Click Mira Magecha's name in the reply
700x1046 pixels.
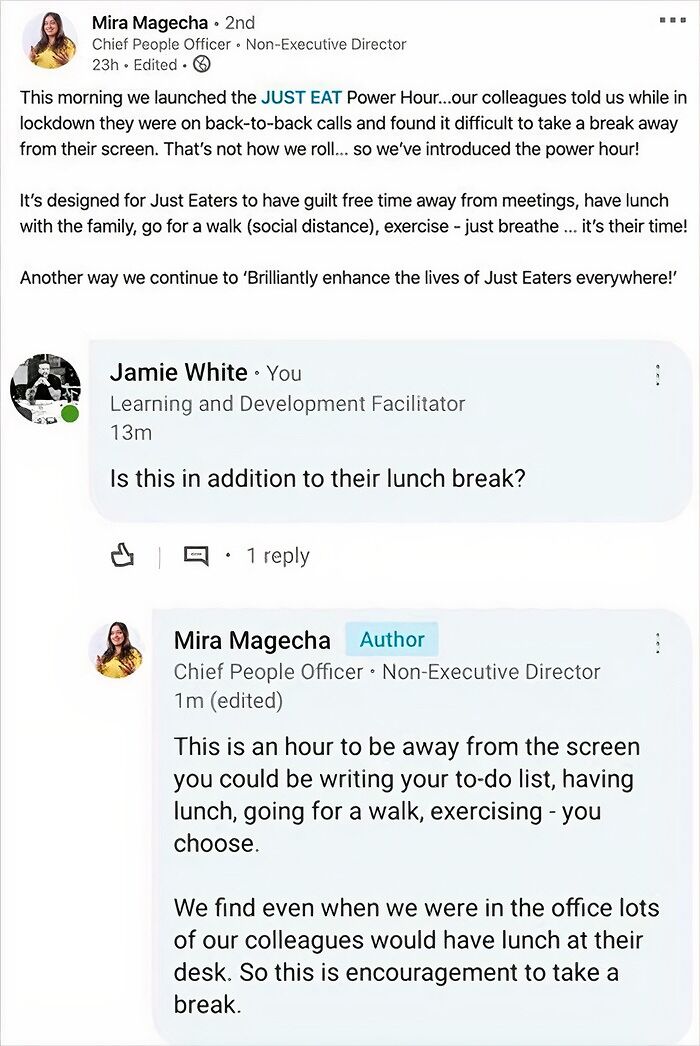pyautogui.click(x=252, y=640)
